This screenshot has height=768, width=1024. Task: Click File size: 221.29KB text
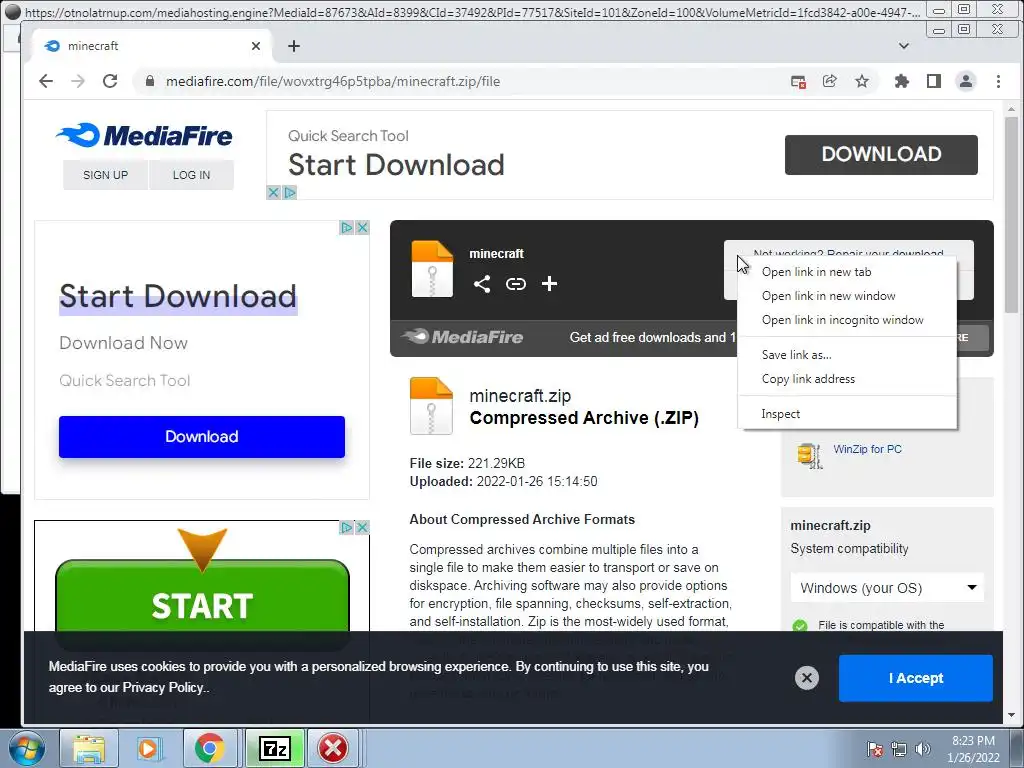pos(467,463)
